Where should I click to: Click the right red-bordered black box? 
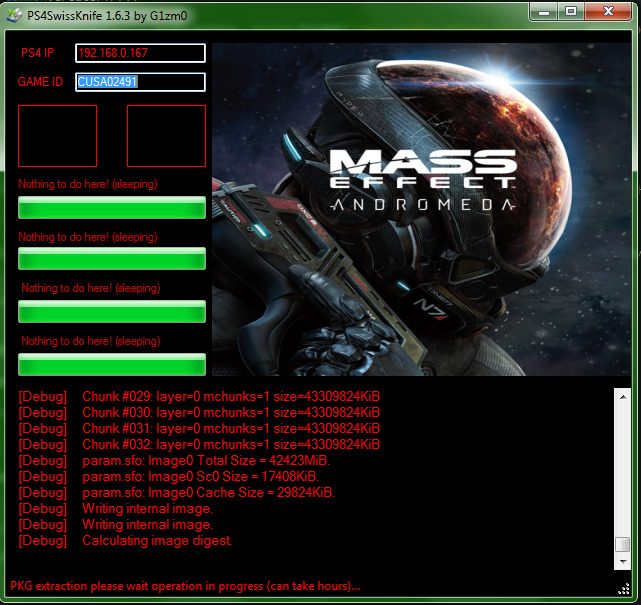(x=166, y=136)
